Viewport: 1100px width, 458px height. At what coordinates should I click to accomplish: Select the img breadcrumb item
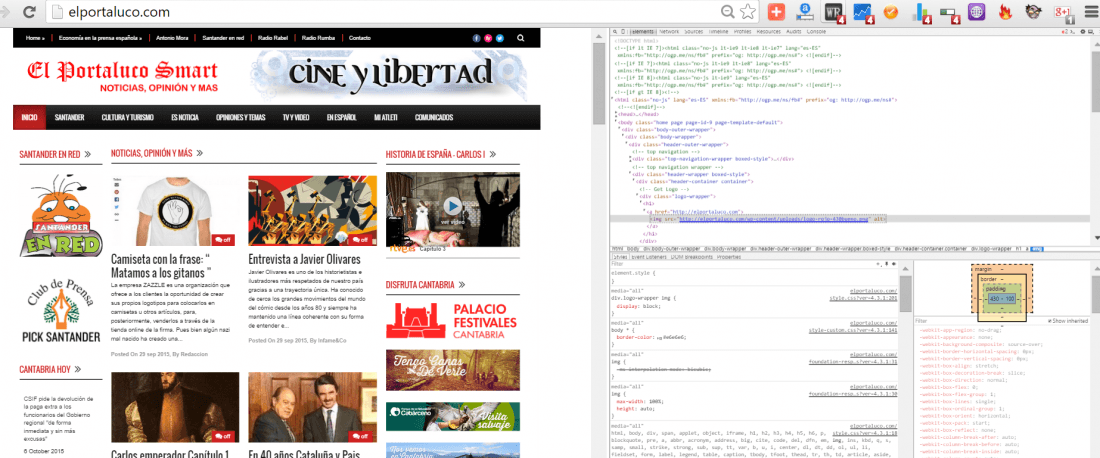(1038, 248)
